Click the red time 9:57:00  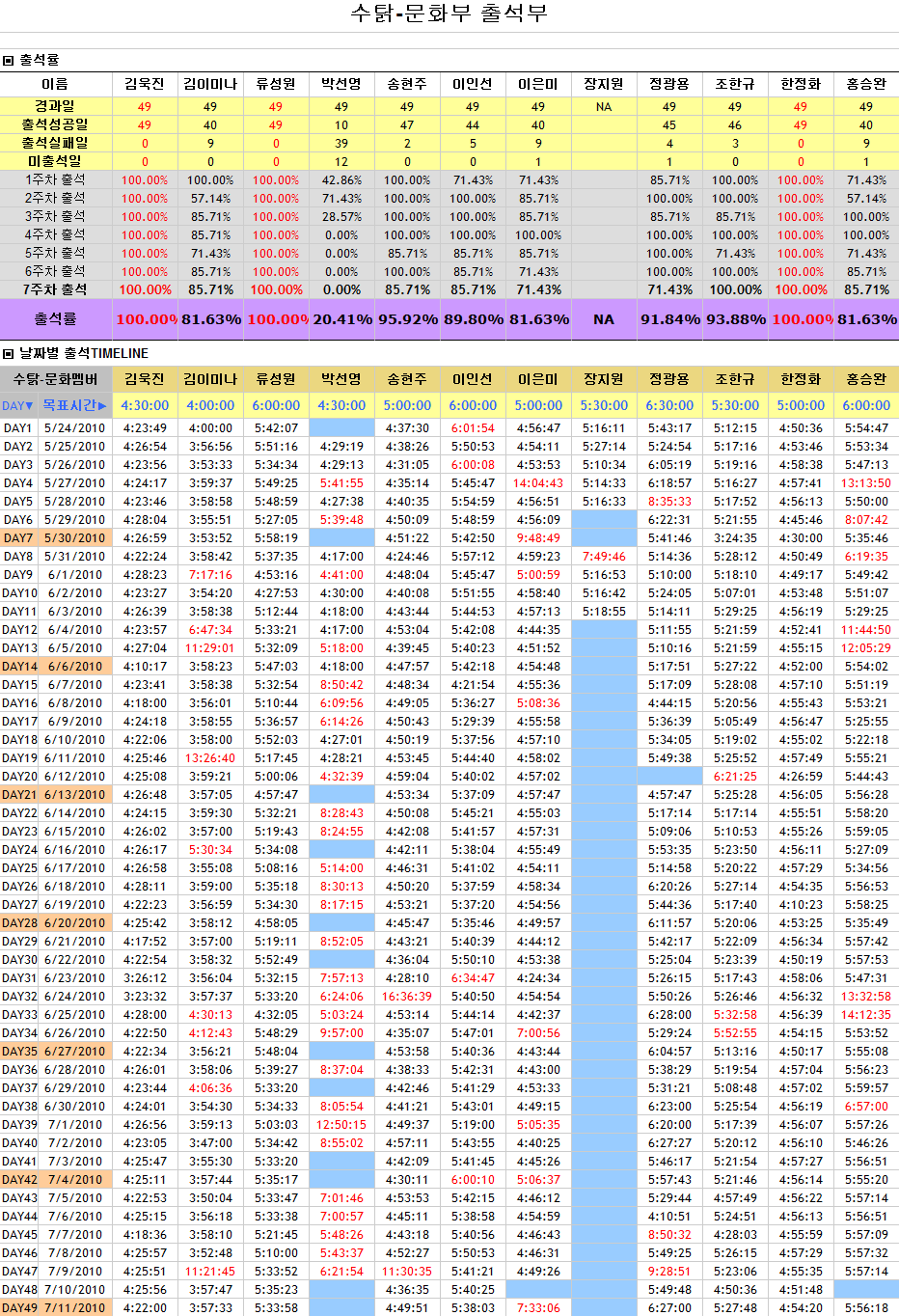point(341,1033)
